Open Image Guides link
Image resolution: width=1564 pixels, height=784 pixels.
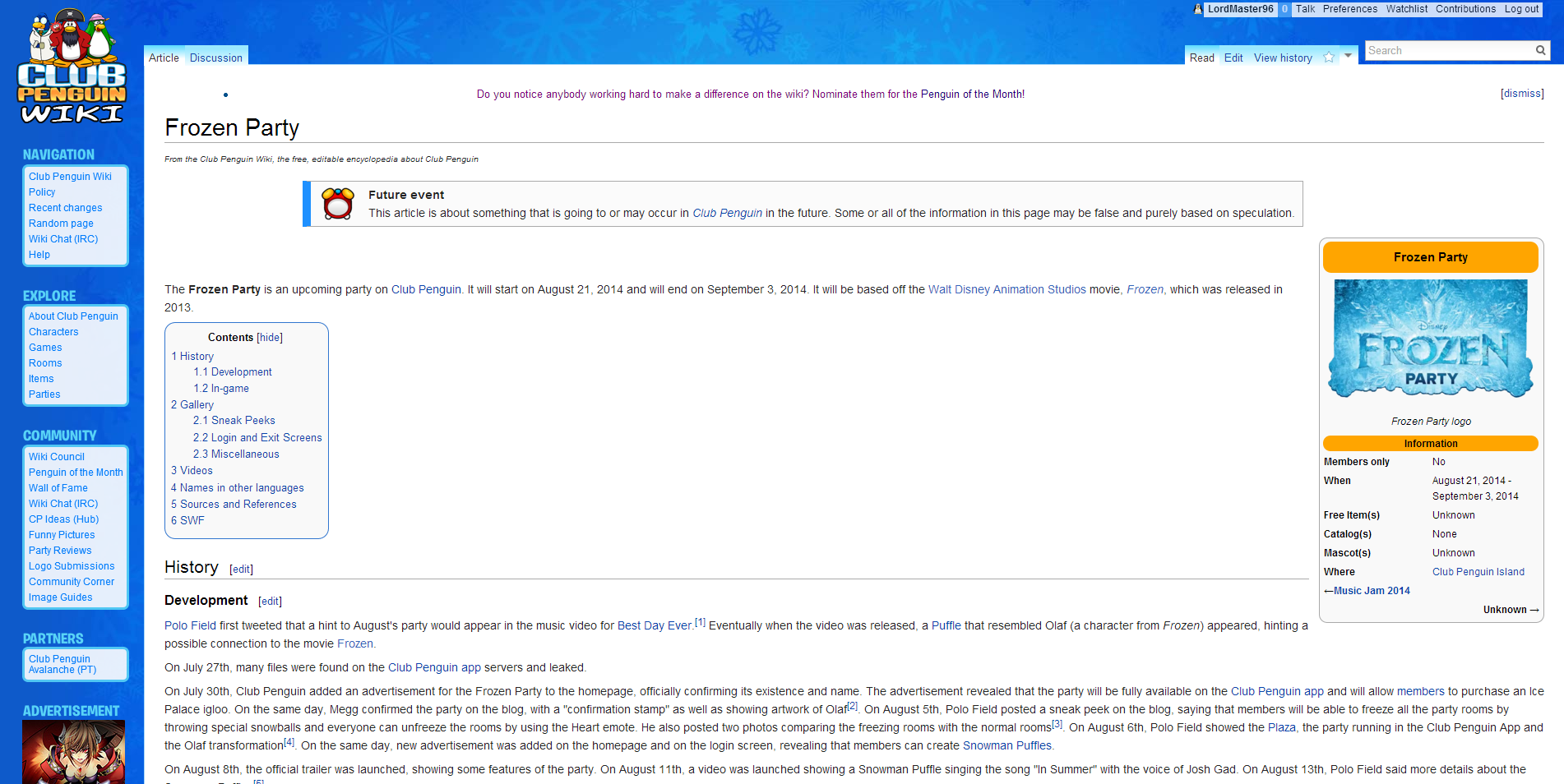(61, 597)
